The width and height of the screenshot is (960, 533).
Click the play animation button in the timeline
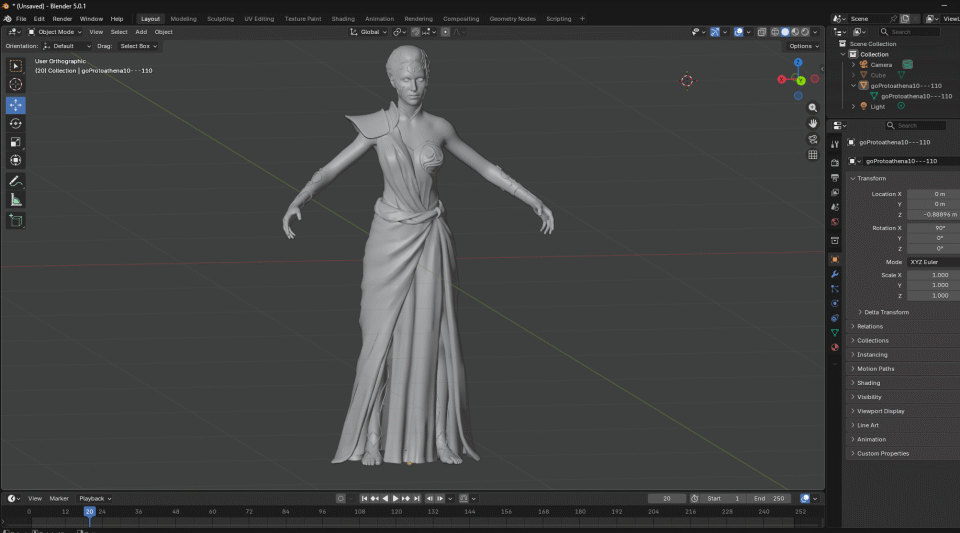click(396, 498)
